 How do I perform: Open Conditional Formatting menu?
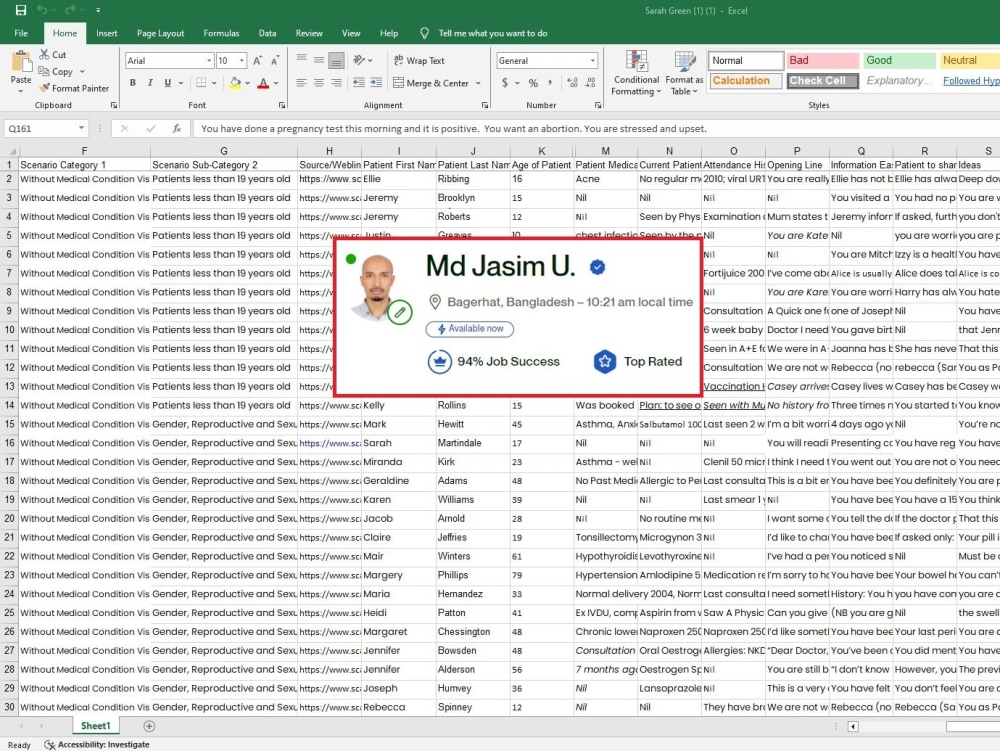[635, 73]
